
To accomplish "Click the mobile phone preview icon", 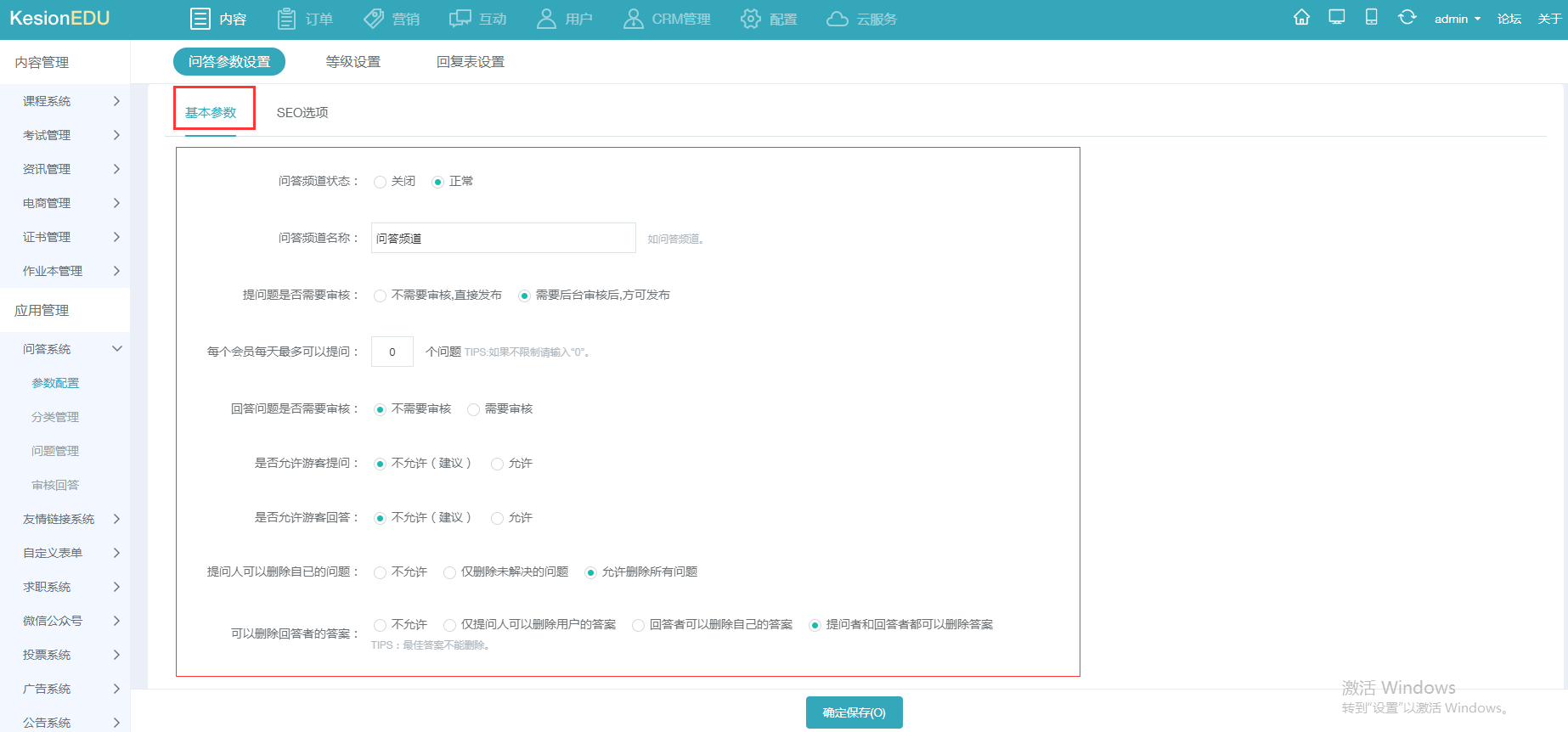I will pyautogui.click(x=1371, y=18).
